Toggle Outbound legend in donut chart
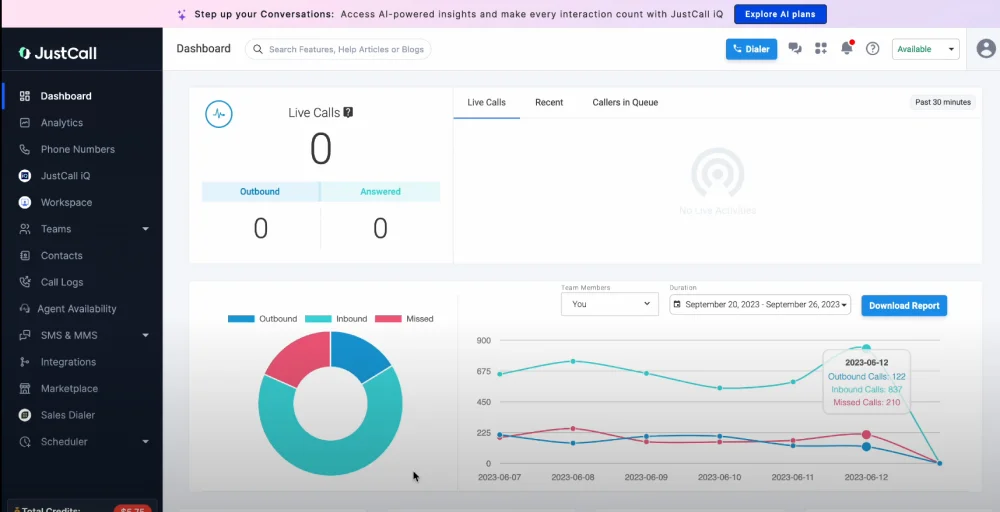Image resolution: width=1000 pixels, height=512 pixels. pyautogui.click(x=262, y=319)
